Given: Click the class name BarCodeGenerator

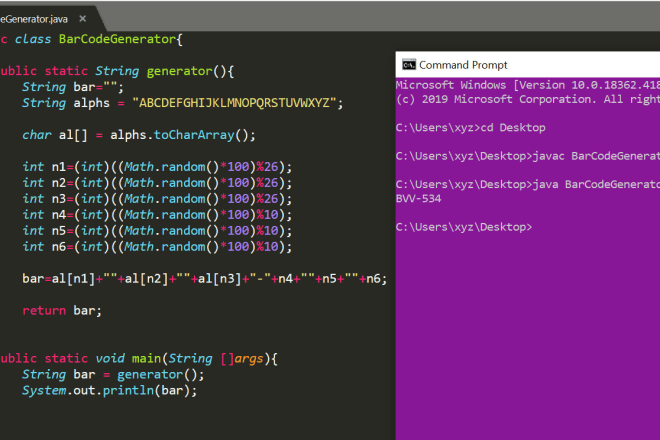Looking at the screenshot, I should (x=117, y=39).
